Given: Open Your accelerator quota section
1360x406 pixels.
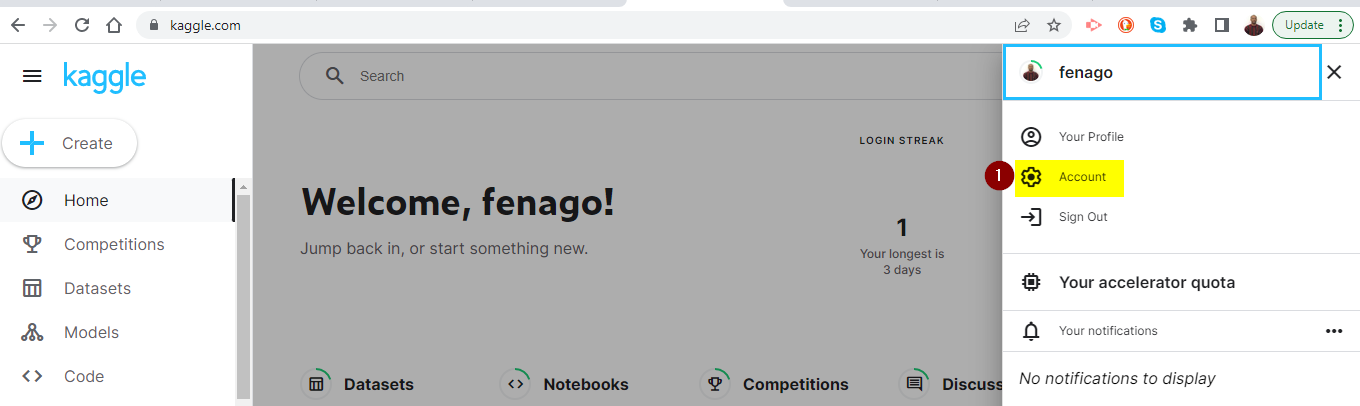Looking at the screenshot, I should click(x=1146, y=282).
